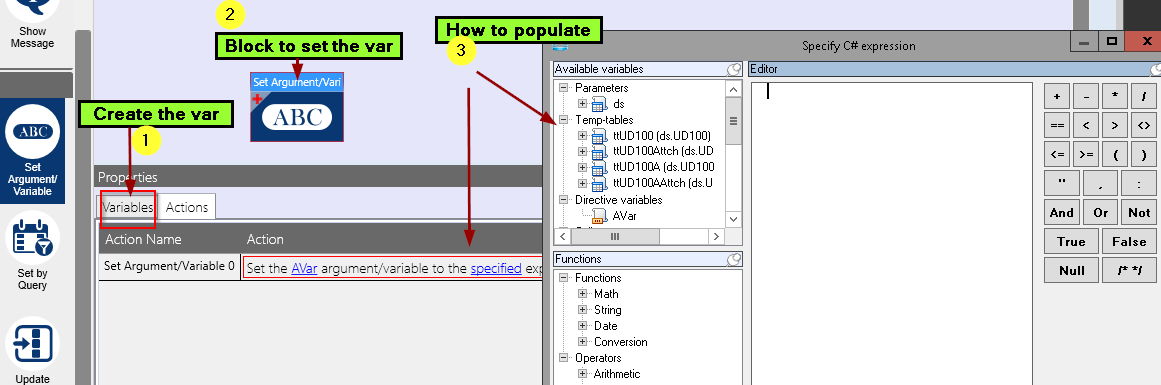The image size is (1161, 385).
Task: Collapse the Functions root tree node
Action: click(x=563, y=278)
